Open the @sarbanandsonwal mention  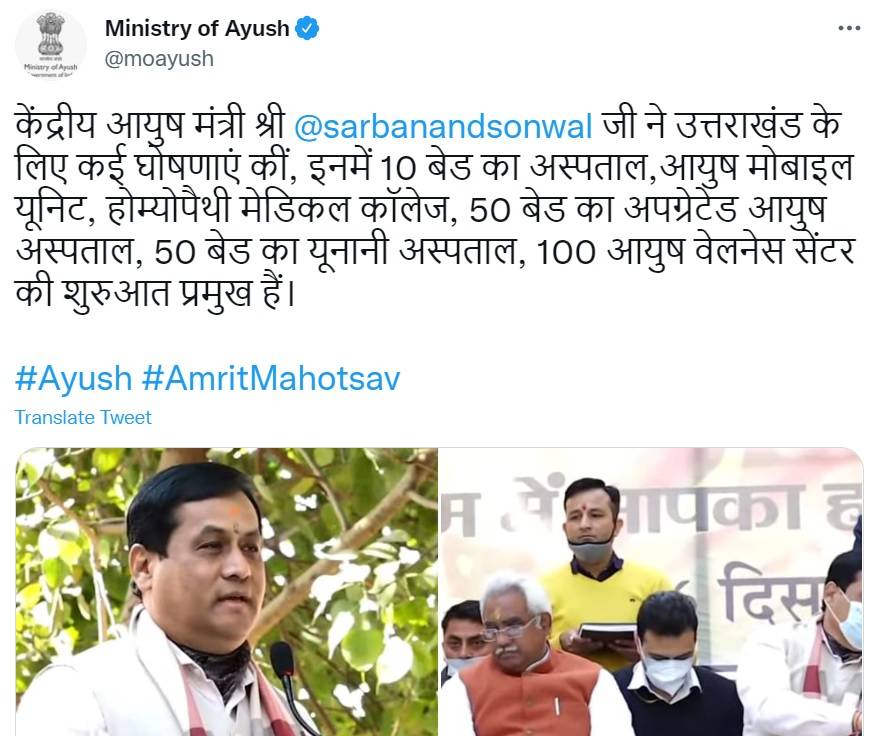click(443, 126)
